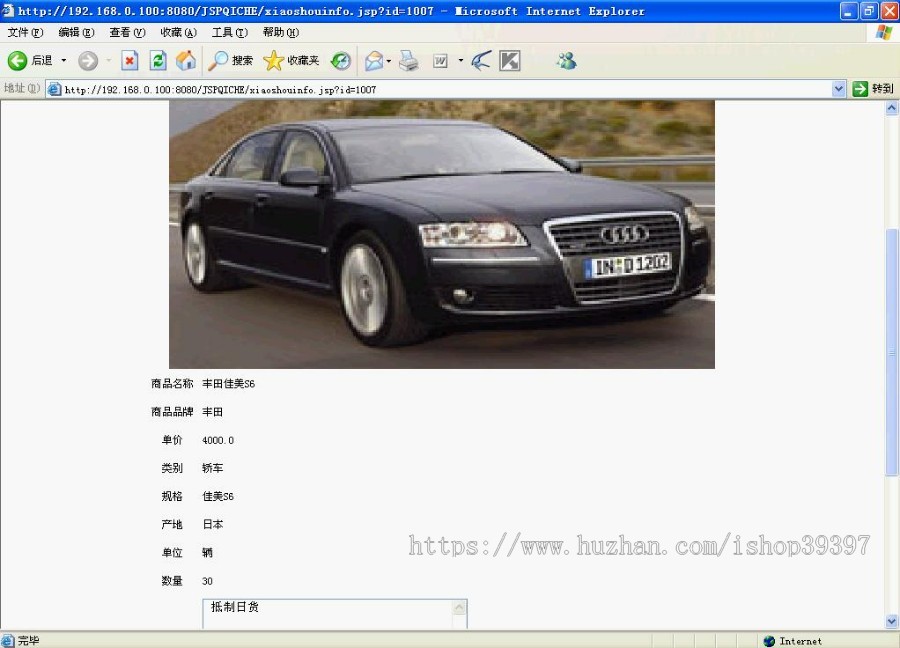Select the price value 4000.0
This screenshot has height=648, width=900.
218,440
